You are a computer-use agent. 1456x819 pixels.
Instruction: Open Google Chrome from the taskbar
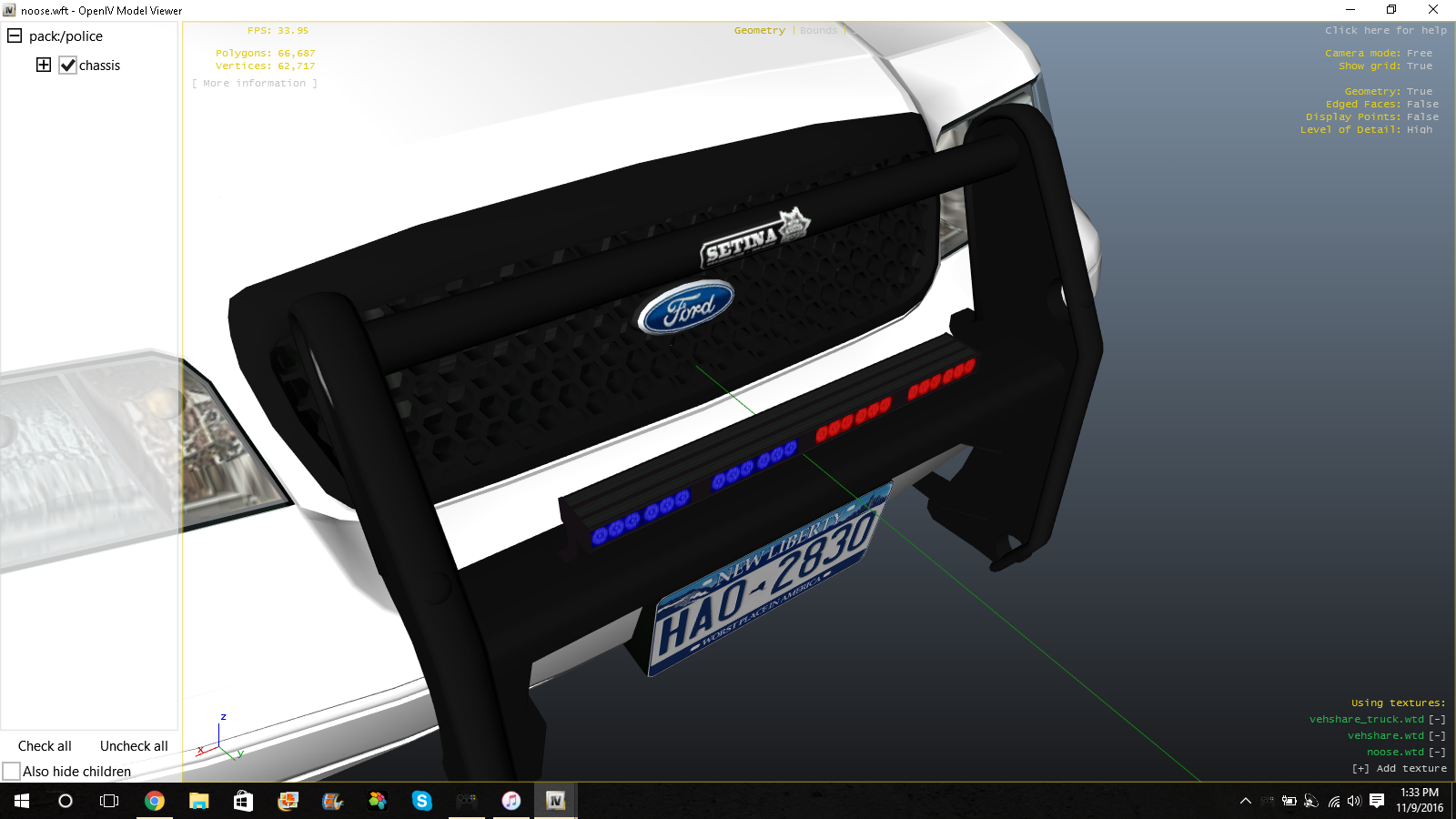coord(155,801)
